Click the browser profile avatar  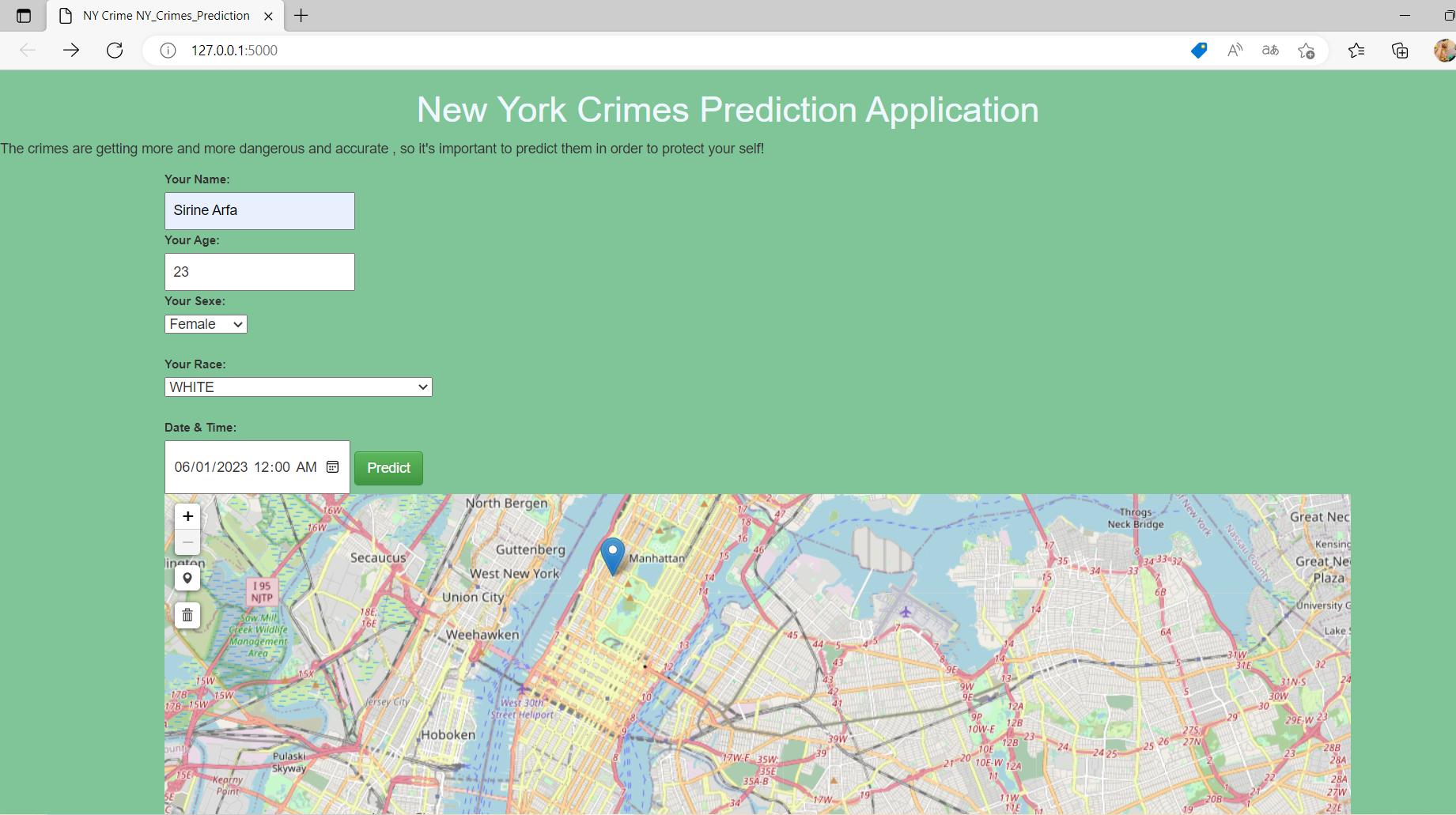[x=1445, y=50]
